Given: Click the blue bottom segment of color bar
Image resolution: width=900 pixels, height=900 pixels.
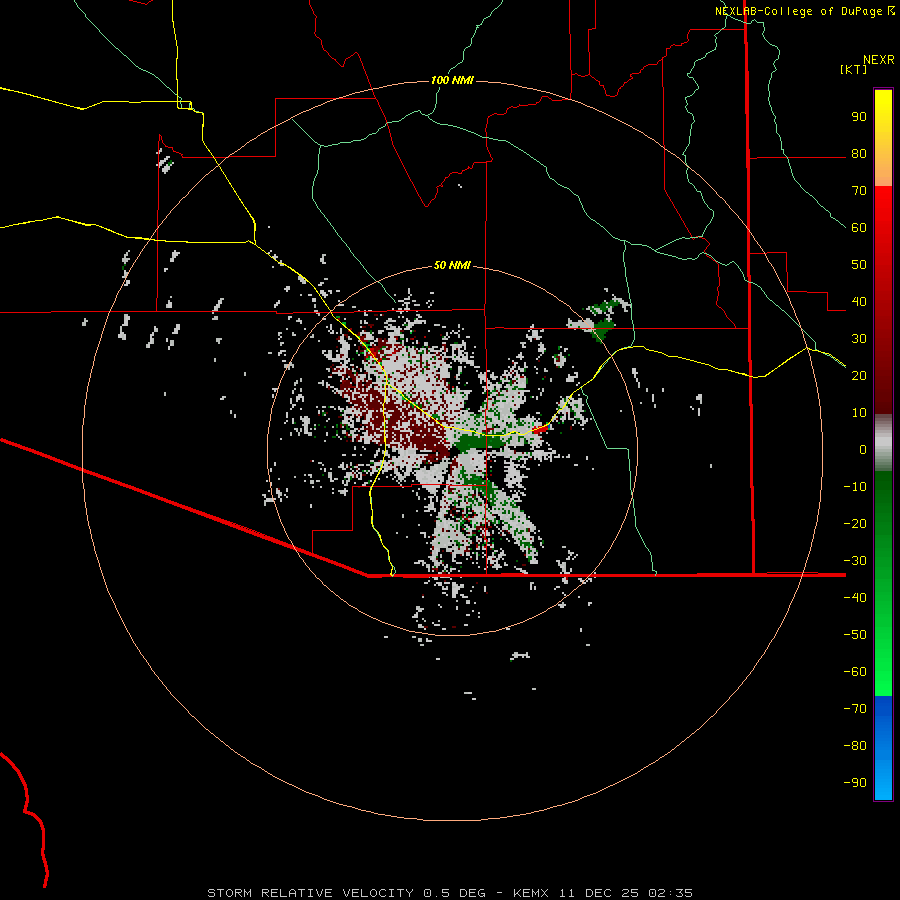Looking at the screenshot, I should 883,748.
